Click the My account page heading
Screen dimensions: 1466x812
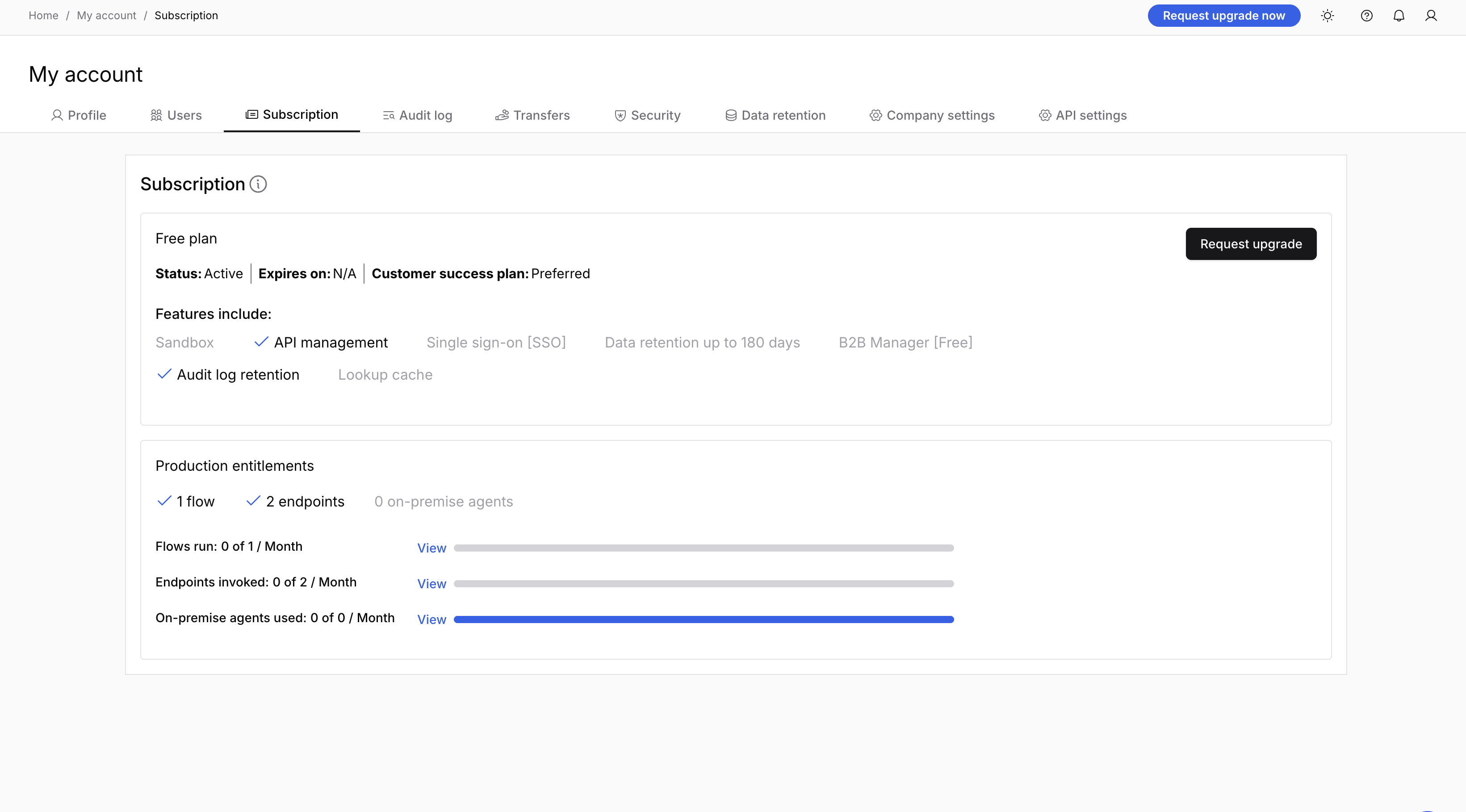tap(85, 75)
